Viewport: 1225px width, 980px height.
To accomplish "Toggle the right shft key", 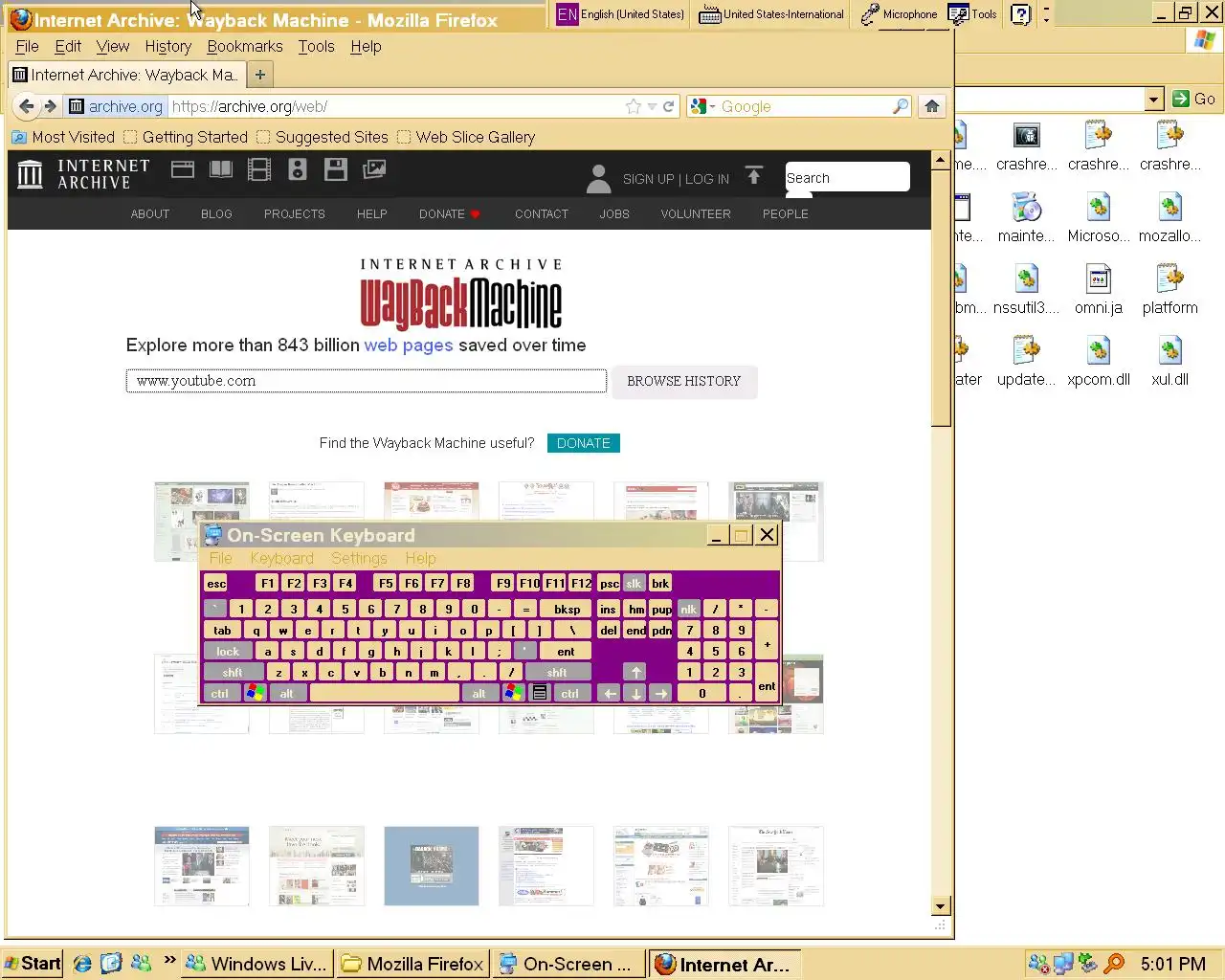I will coord(557,672).
